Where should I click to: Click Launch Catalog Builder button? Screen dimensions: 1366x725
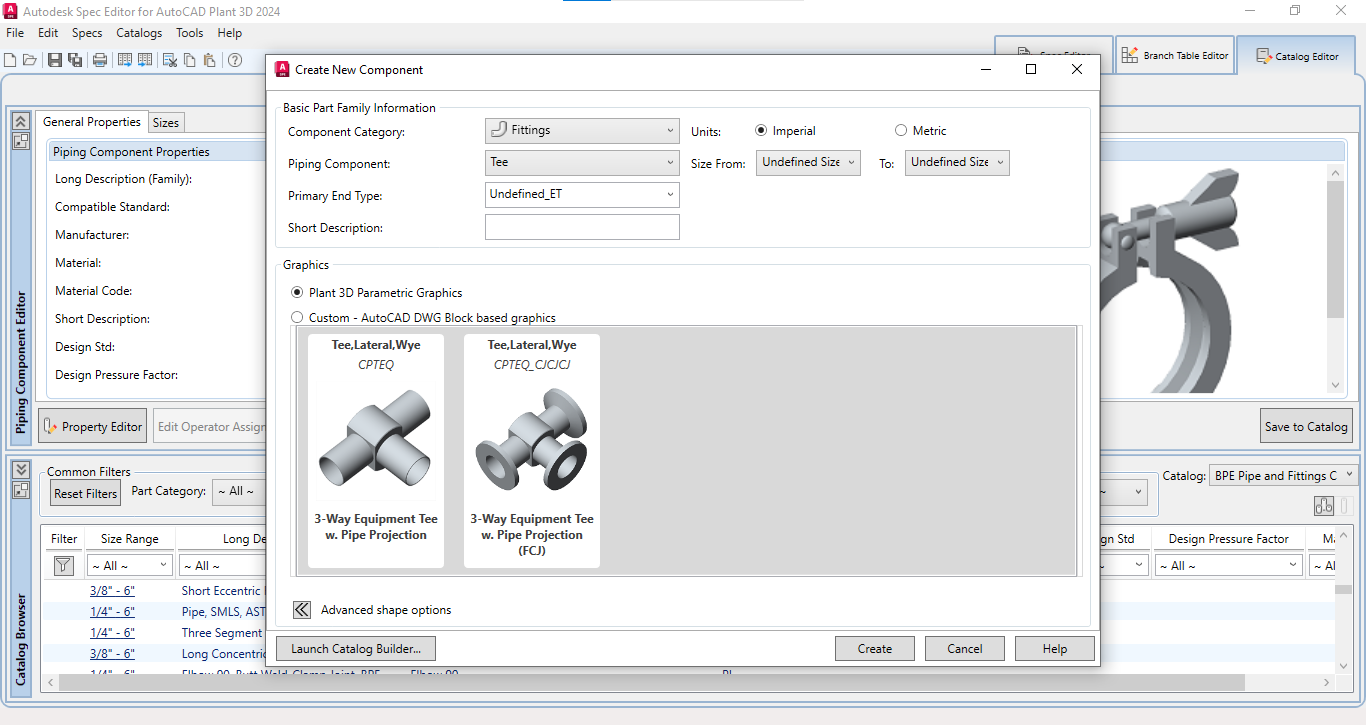356,648
